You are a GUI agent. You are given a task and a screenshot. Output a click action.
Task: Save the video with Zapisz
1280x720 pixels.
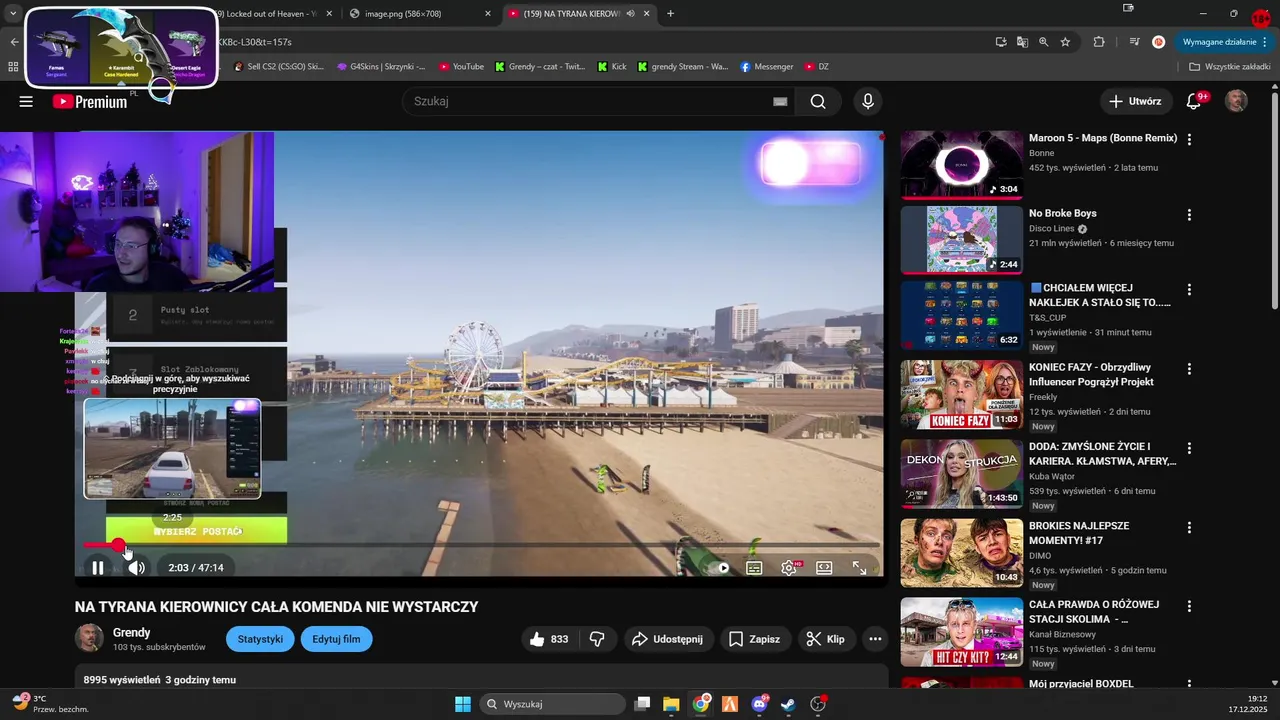click(754, 639)
